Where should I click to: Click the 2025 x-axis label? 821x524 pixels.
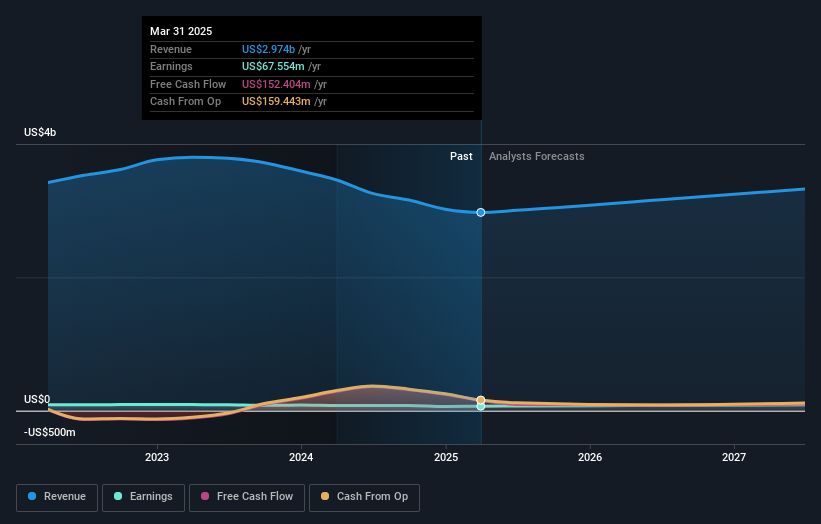click(446, 457)
